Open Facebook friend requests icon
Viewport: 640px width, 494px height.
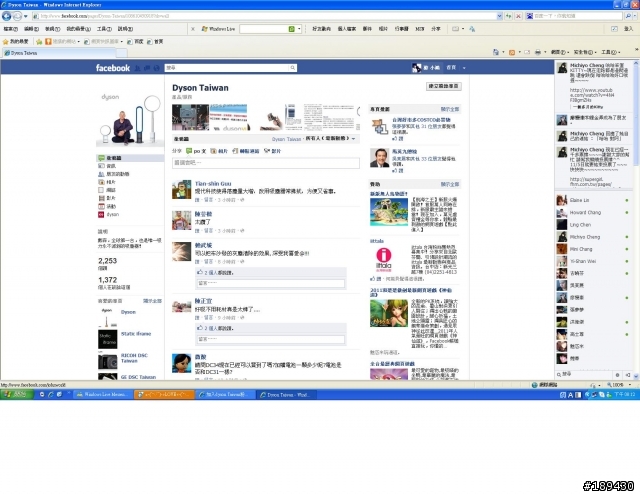point(138,68)
